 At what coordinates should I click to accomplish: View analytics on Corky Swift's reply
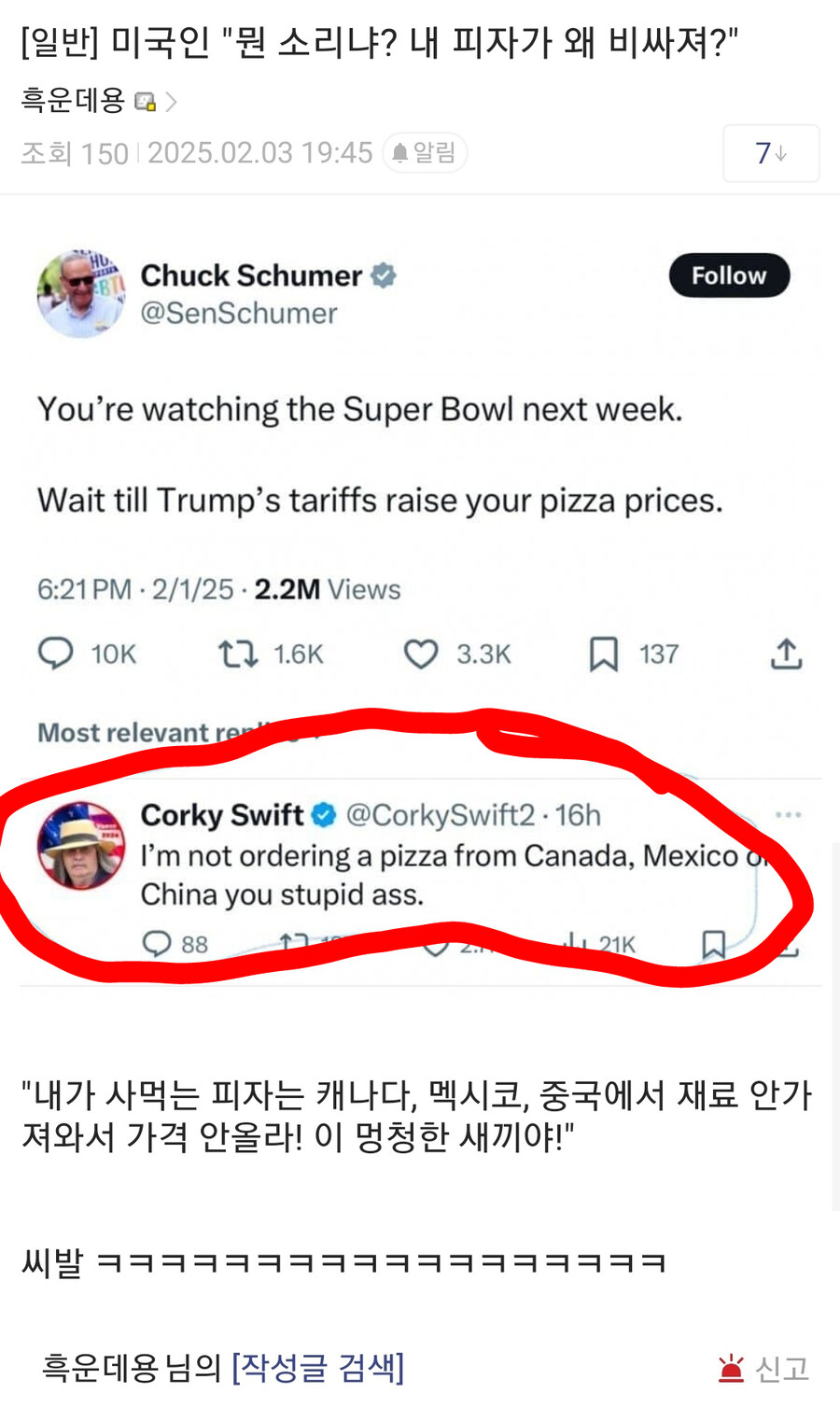pyautogui.click(x=573, y=944)
